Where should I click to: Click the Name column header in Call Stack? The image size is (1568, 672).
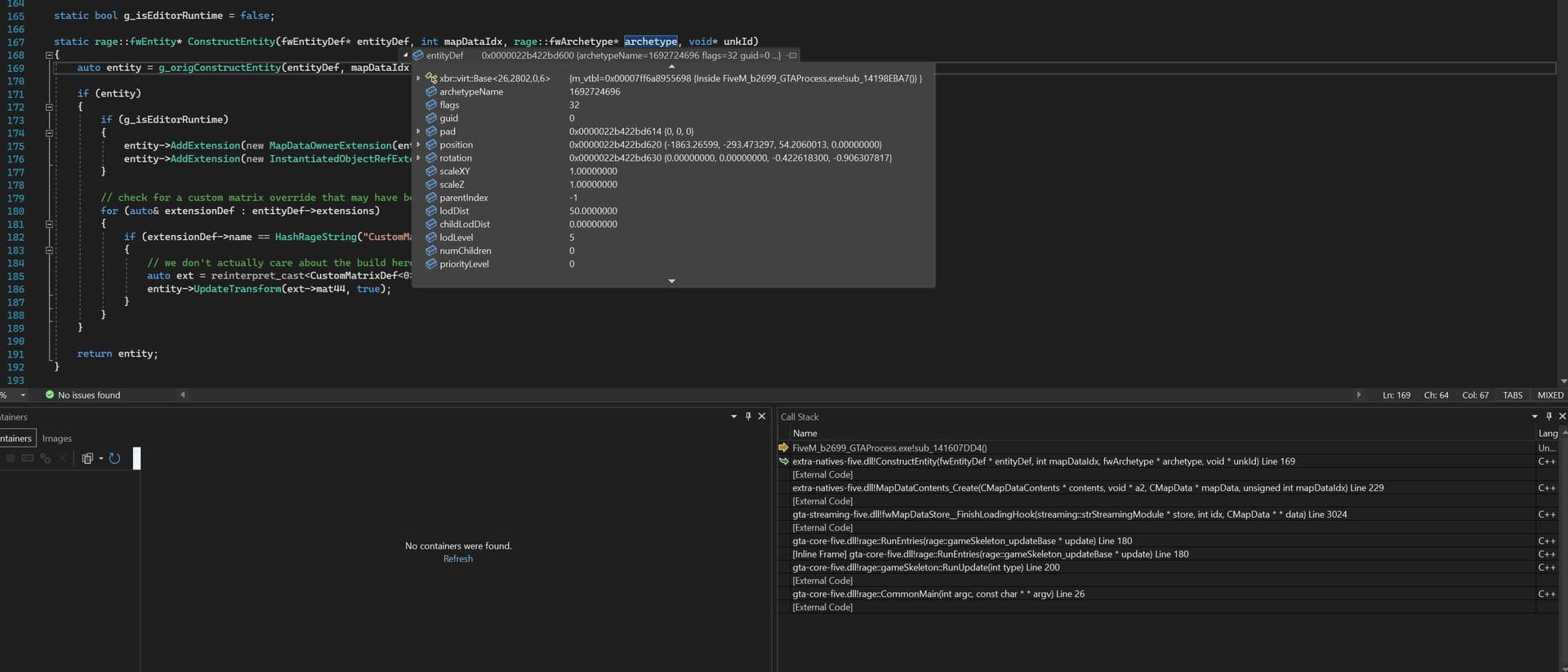(804, 434)
